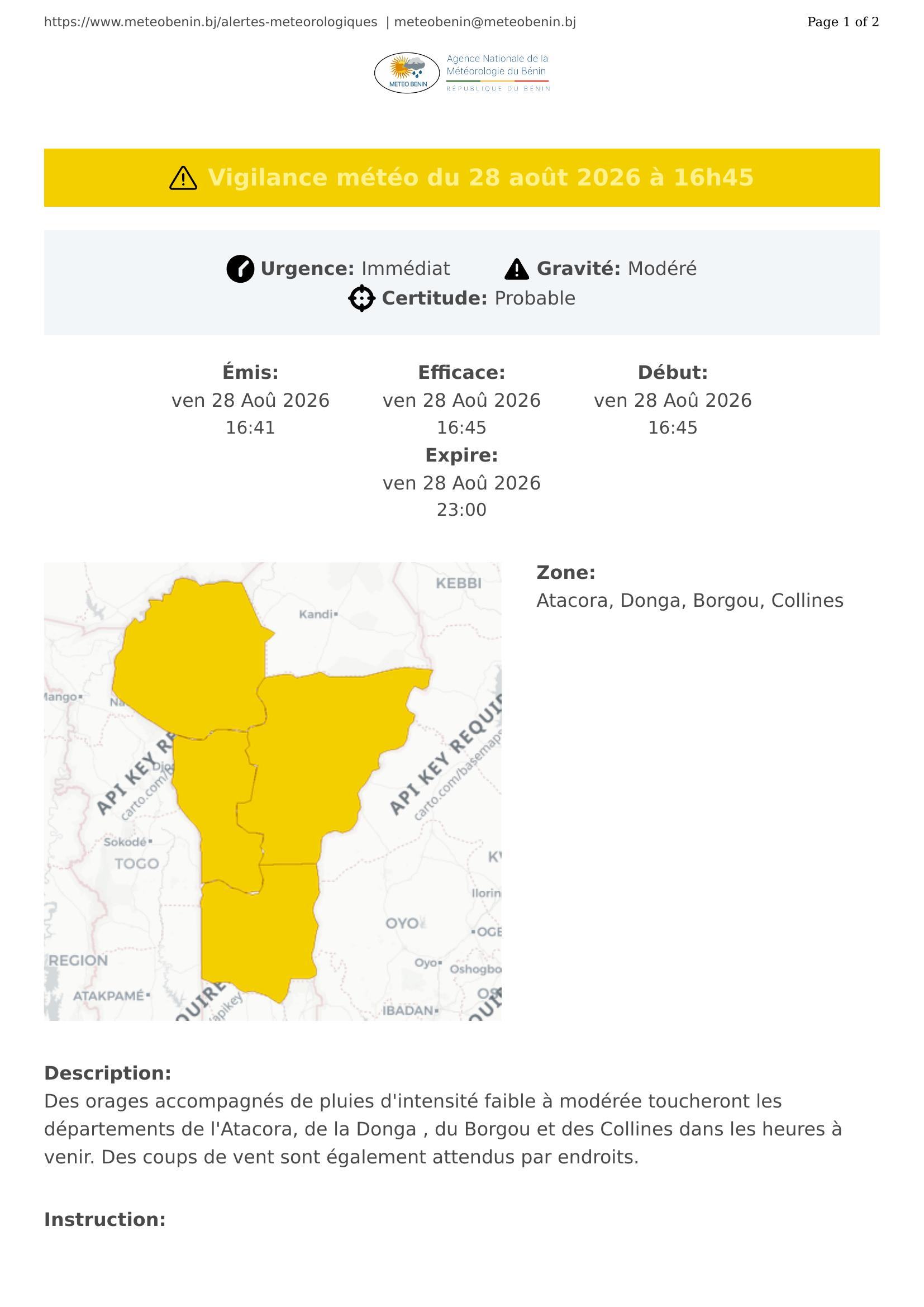Click the warning triangle icon in yellow banner
The image size is (924, 1307).
click(x=183, y=178)
